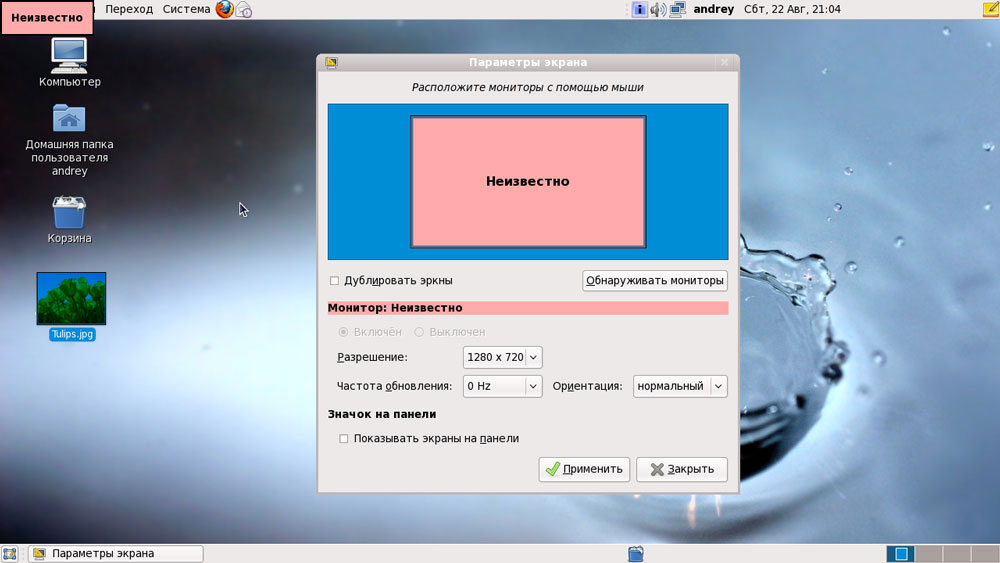Launch Firefox from the top panel
The height and width of the screenshot is (563, 1000).
click(x=224, y=9)
